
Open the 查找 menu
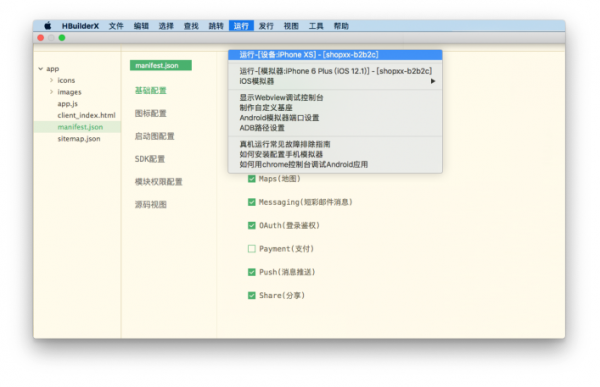191,26
